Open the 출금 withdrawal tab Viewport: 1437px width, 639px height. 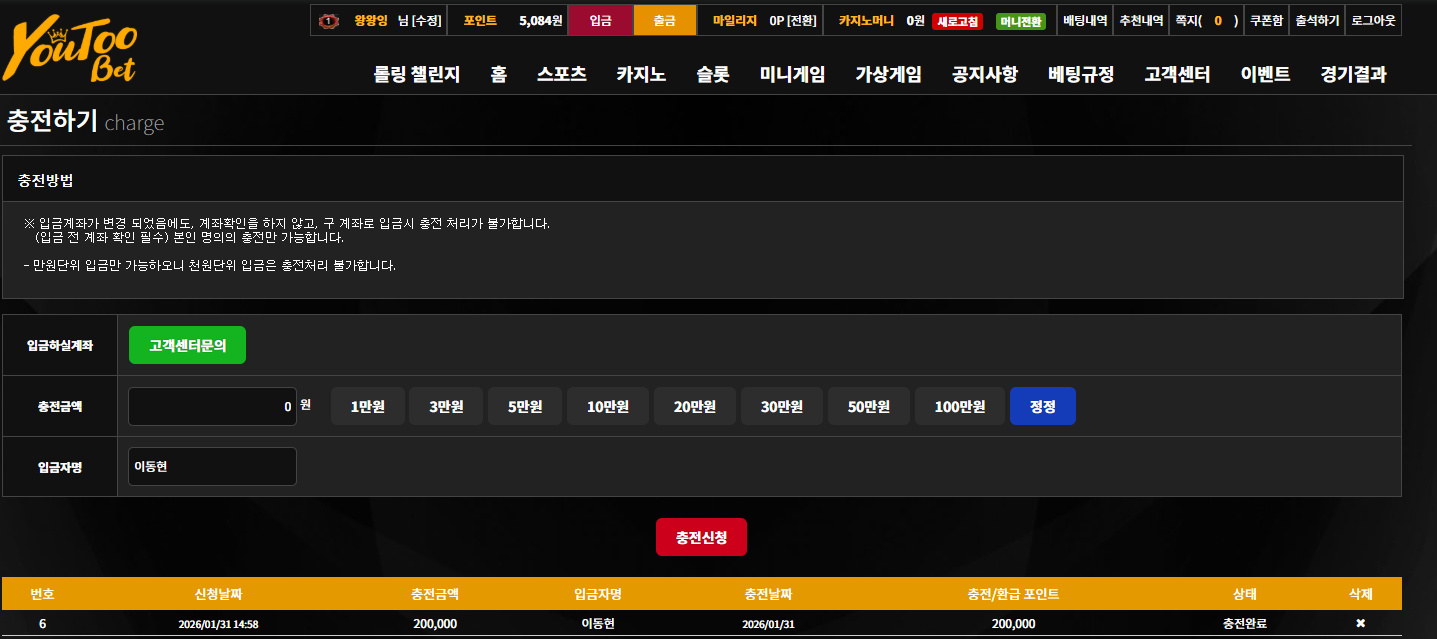tap(664, 20)
